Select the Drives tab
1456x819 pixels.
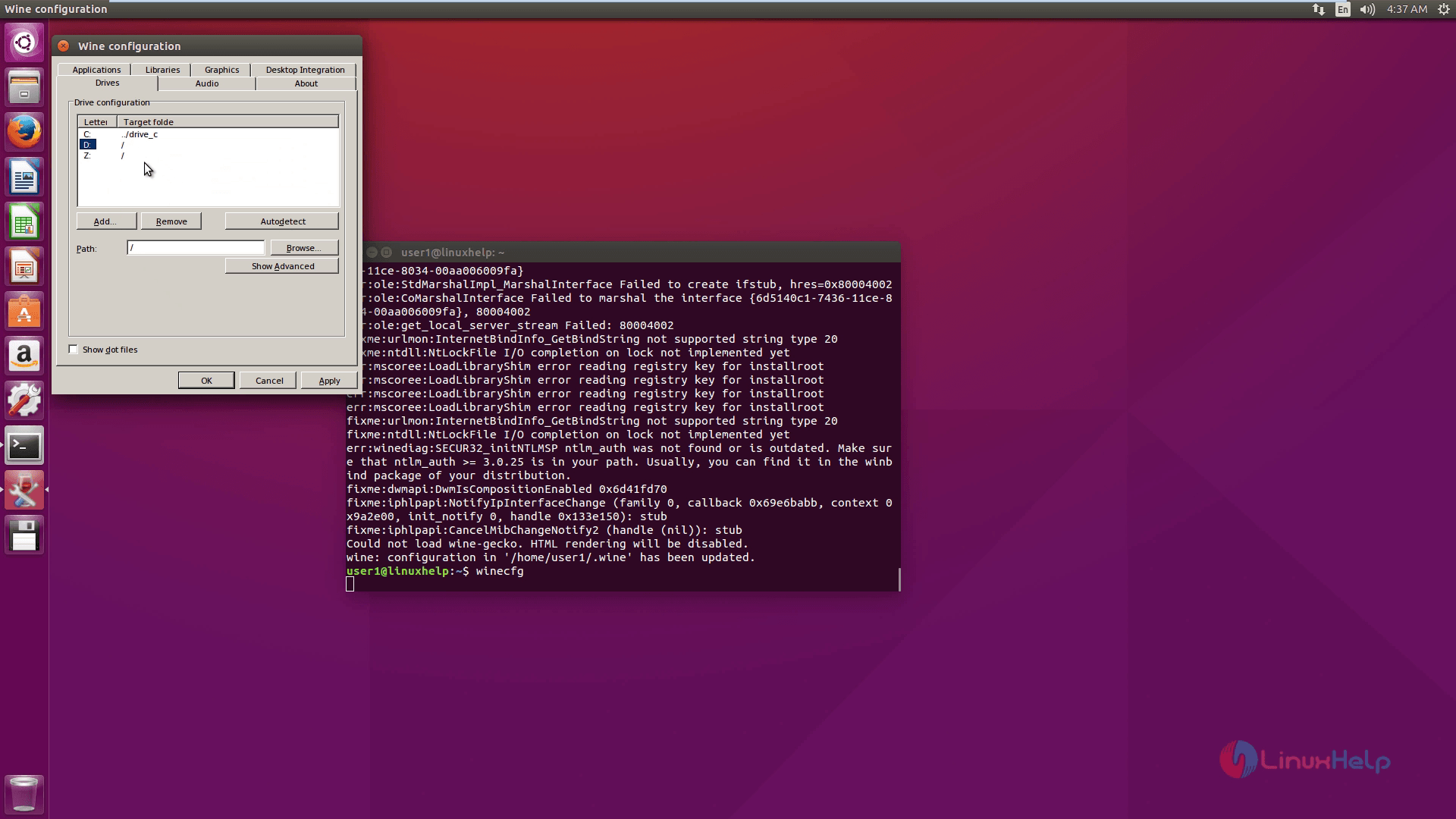[x=107, y=83]
